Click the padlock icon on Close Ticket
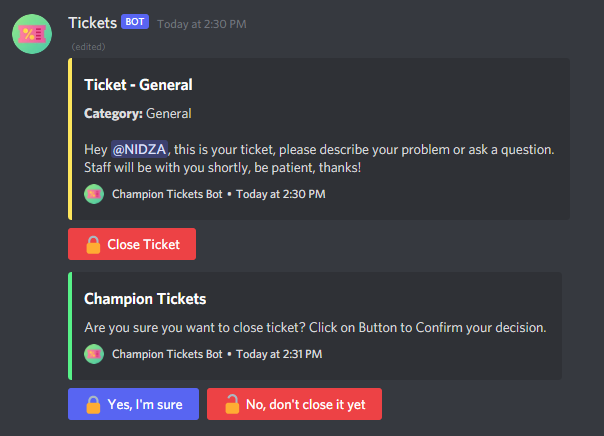 pos(93,244)
